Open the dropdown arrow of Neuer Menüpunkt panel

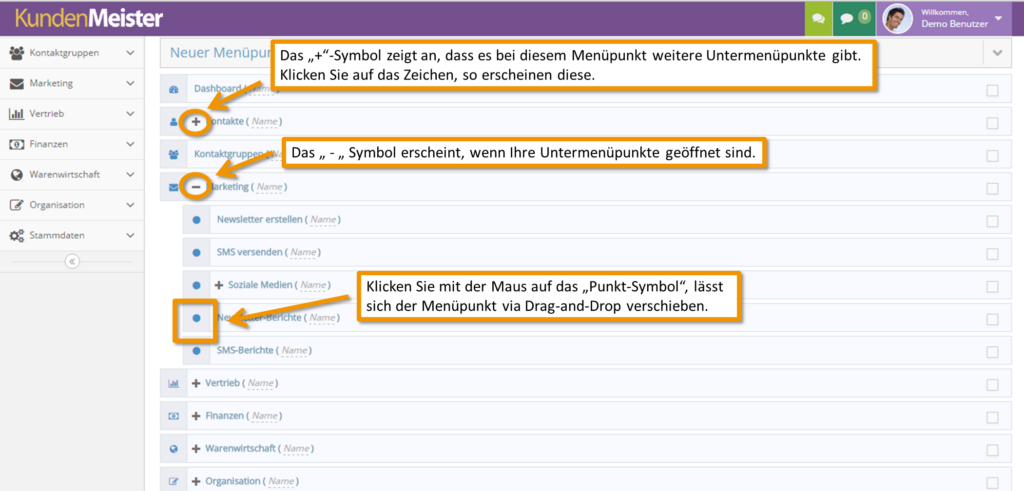pyautogui.click(x=997, y=53)
